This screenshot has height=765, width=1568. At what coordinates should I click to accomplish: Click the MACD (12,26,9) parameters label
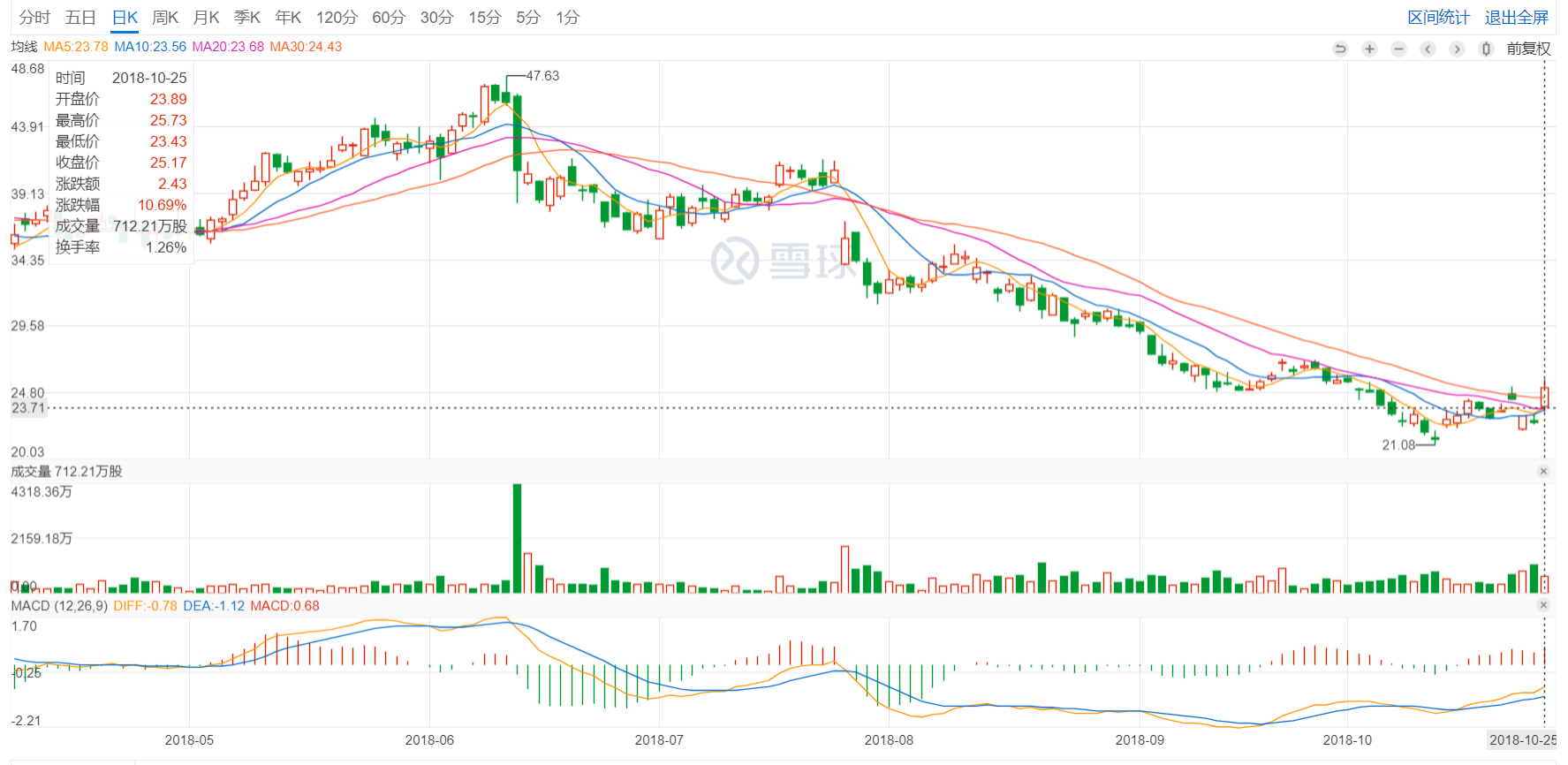pos(59,606)
